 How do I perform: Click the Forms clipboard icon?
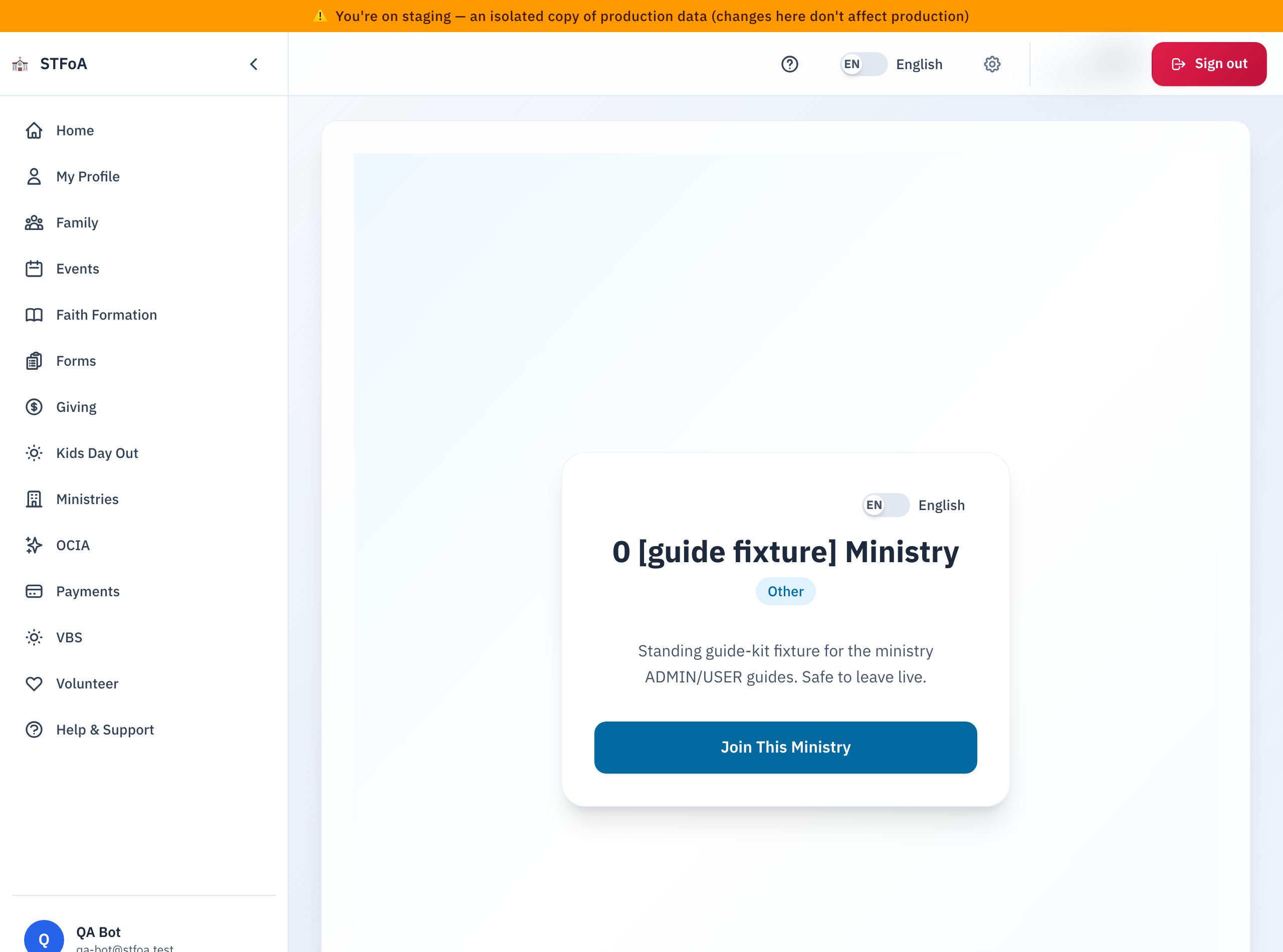click(x=34, y=361)
